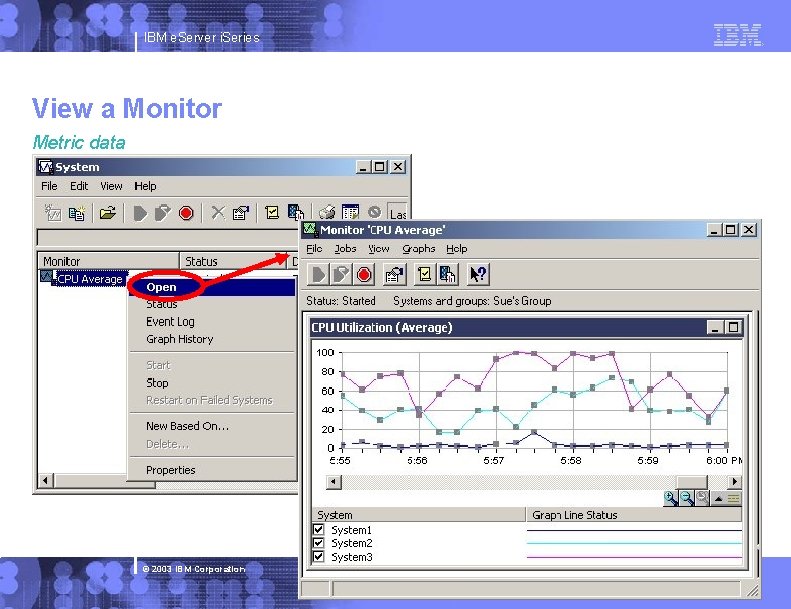The height and width of the screenshot is (609, 791).
Task: Open File menu in Monitor 'CPU Average' window
Action: (314, 249)
